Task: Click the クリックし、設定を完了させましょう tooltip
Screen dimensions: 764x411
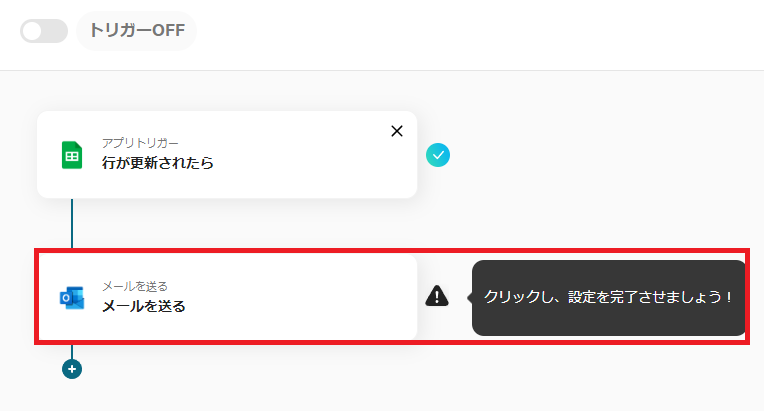Action: [609, 297]
